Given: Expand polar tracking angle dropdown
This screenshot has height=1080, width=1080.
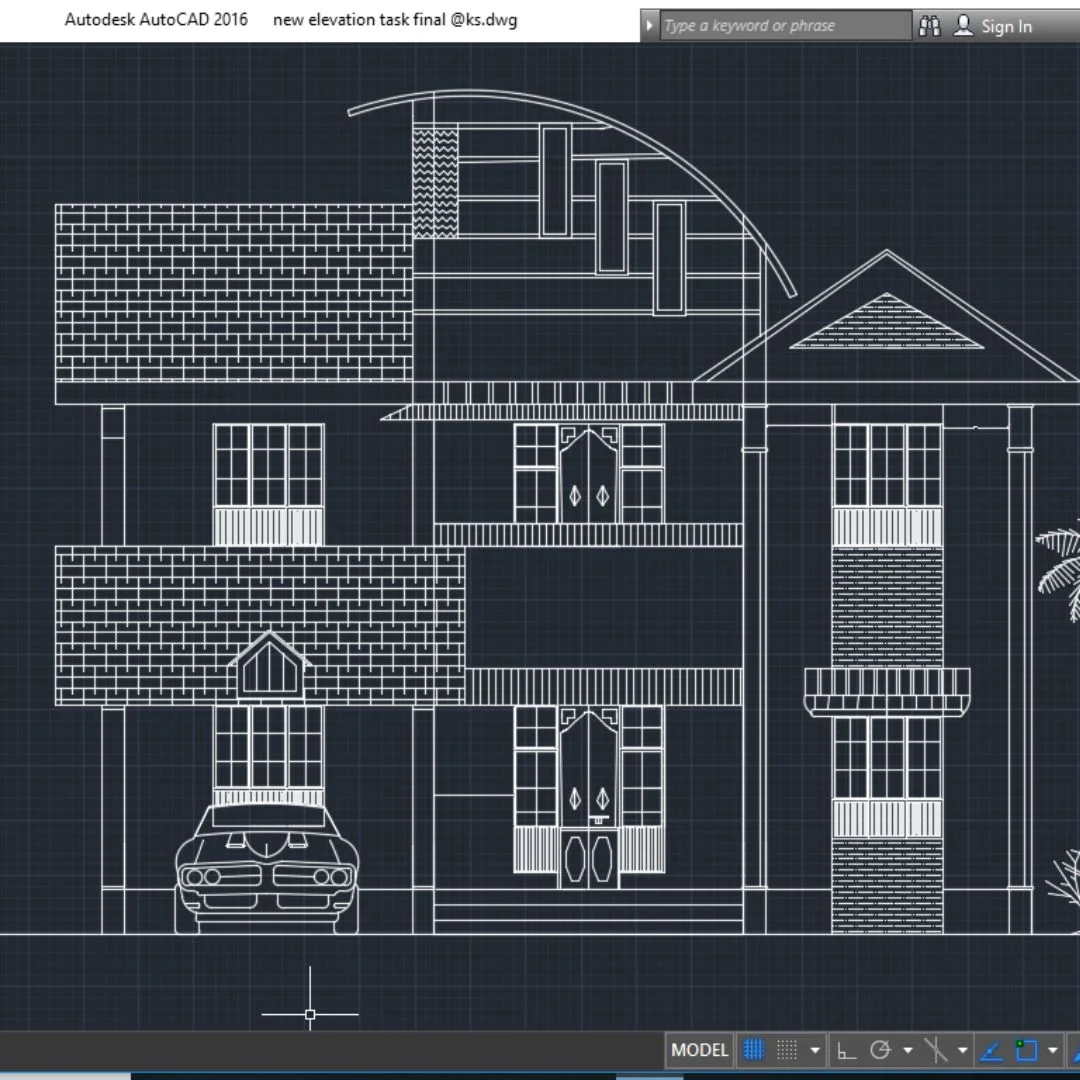Looking at the screenshot, I should tap(907, 1050).
